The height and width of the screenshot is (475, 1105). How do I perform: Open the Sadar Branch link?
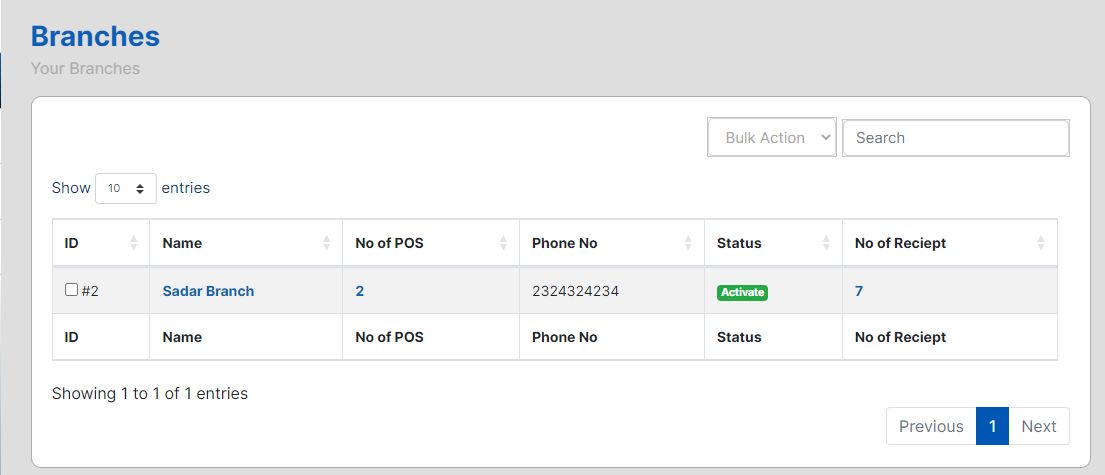(208, 291)
